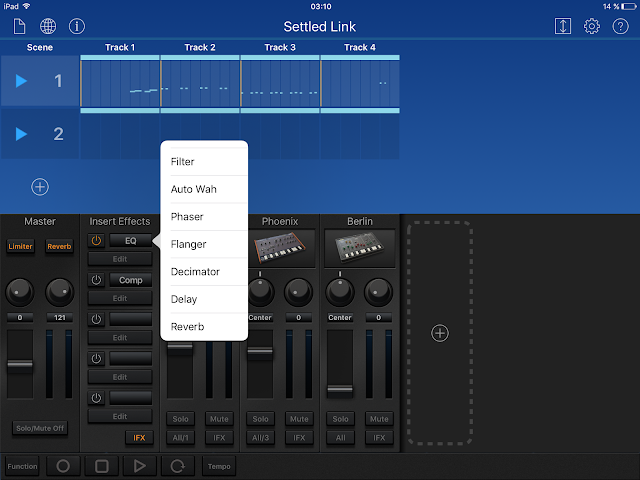
Task: Click the Master volume fader
Action: 20,364
